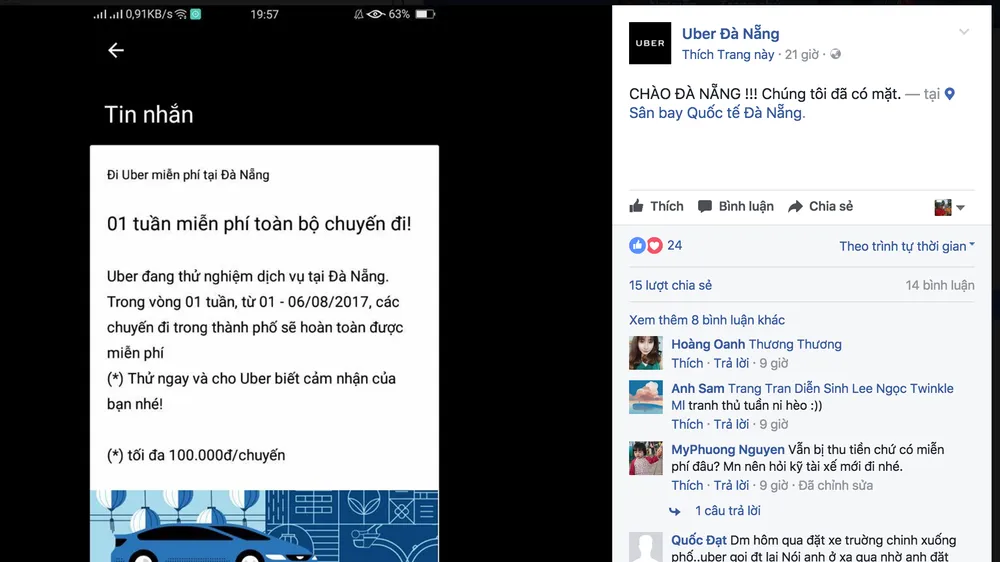The width and height of the screenshot is (1000, 562).
Task: Reply to Hoàng Oanh's comment
Action: (731, 363)
